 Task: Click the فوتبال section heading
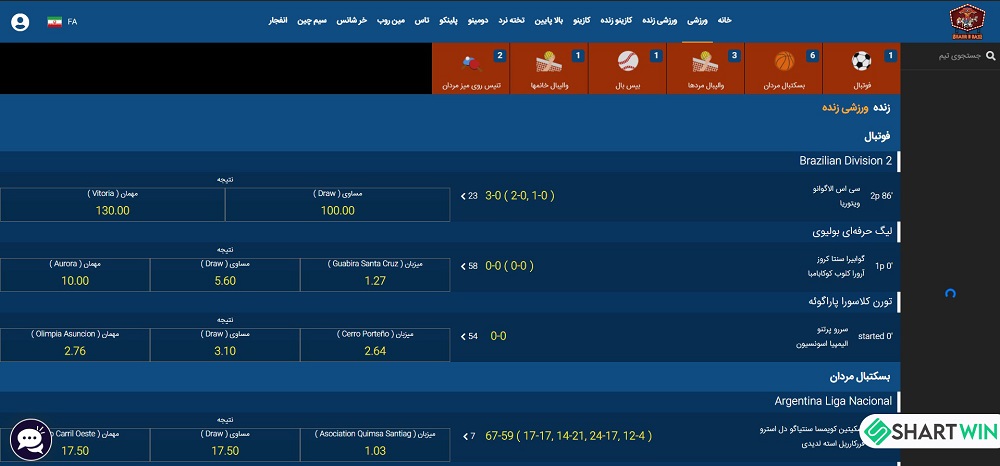[x=878, y=136]
